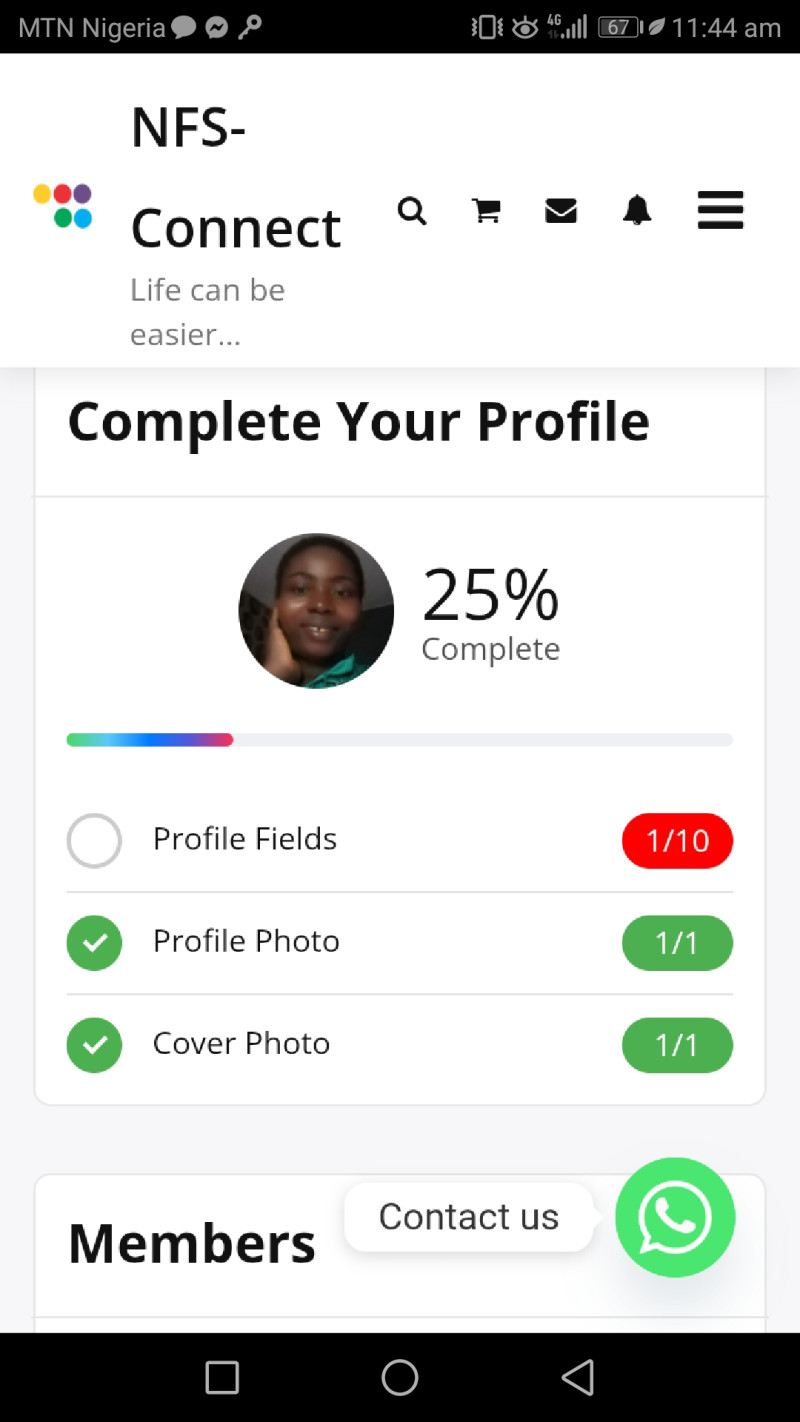Screen dimensions: 800x1422
Task: Open messages envelope icon
Action: tap(561, 211)
